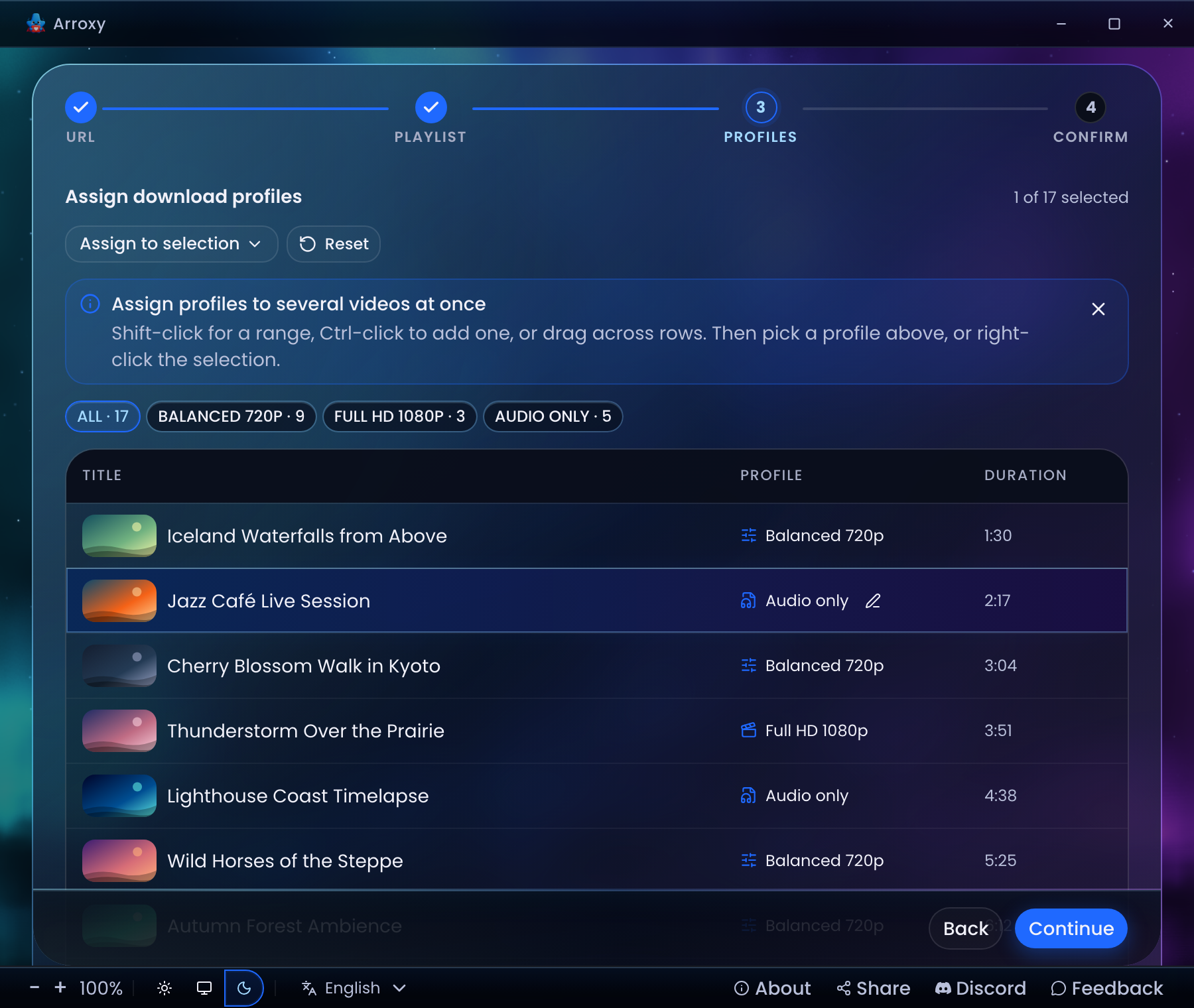Click step 3 PROFILES circle
This screenshot has width=1194, height=1008.
tap(761, 107)
